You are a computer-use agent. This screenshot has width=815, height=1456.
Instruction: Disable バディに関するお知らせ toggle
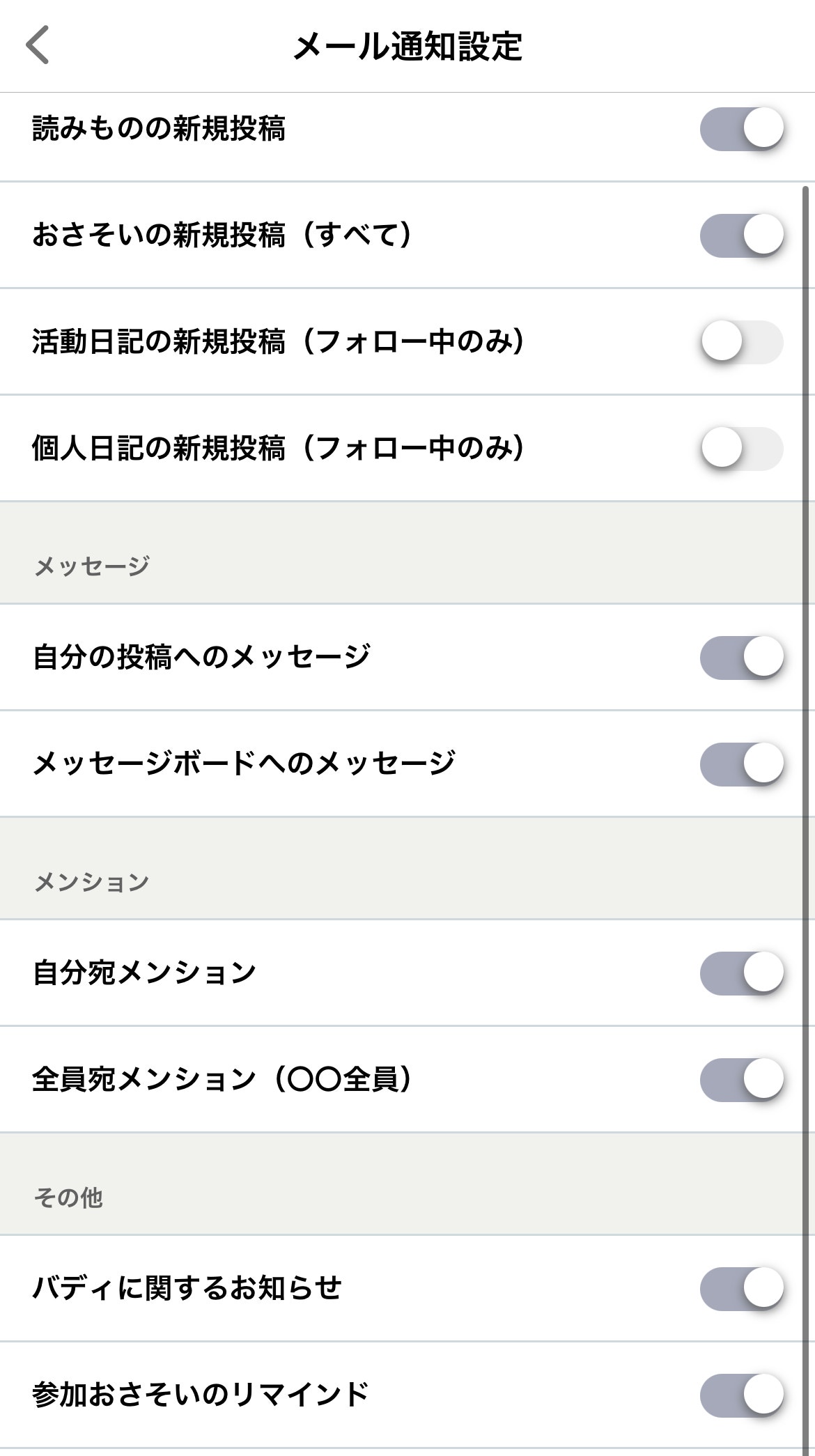[x=741, y=1287]
